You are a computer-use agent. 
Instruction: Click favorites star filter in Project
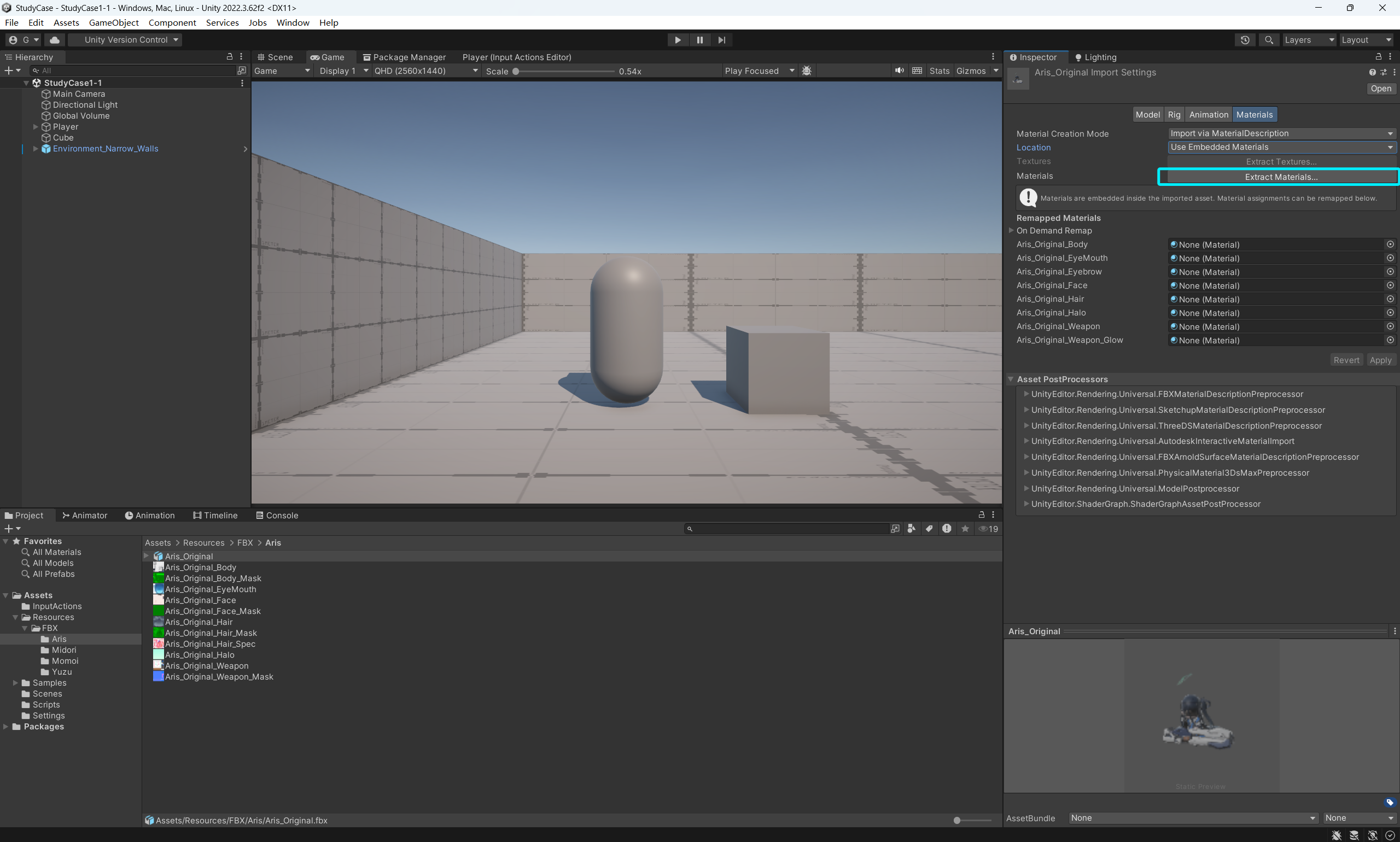965,529
